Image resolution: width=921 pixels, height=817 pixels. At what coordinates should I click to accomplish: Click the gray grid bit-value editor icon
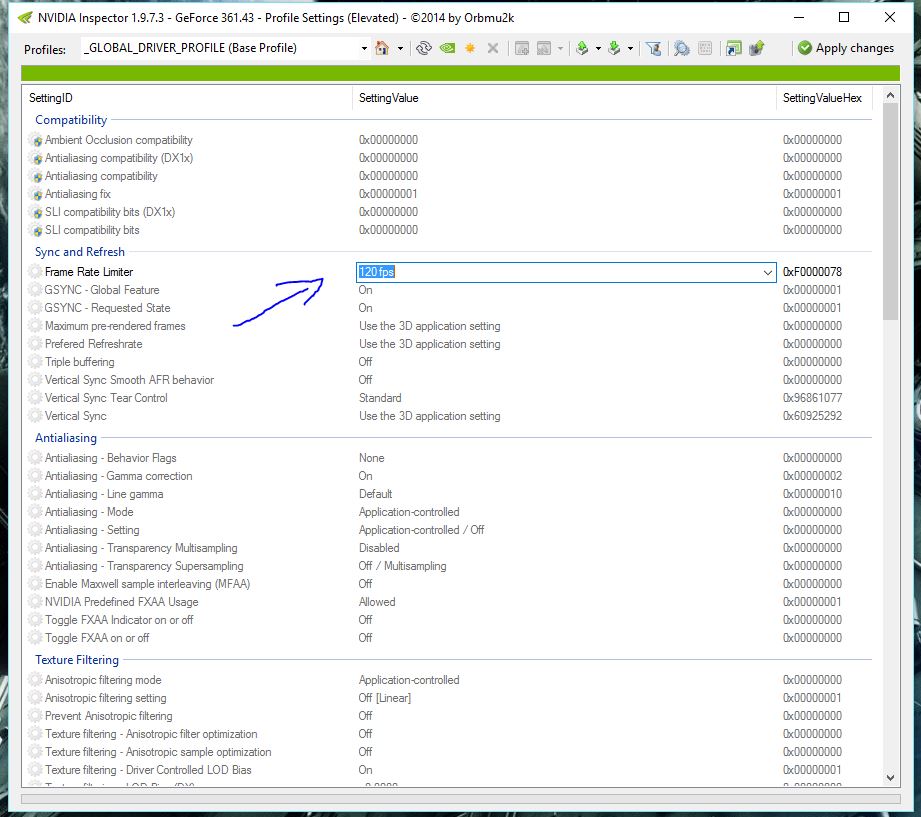coord(705,48)
